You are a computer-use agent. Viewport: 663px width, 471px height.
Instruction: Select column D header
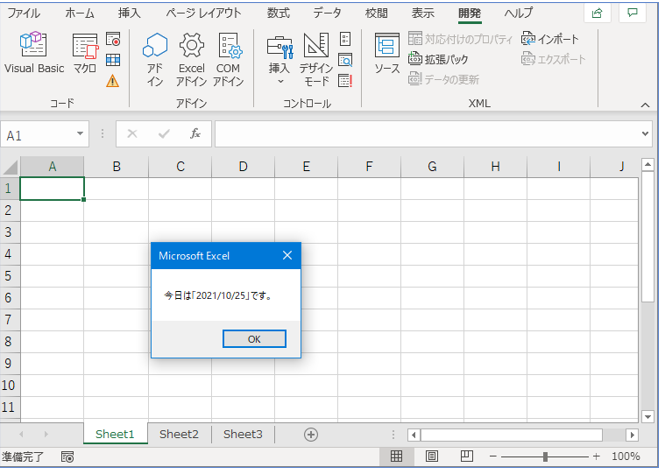point(243,167)
